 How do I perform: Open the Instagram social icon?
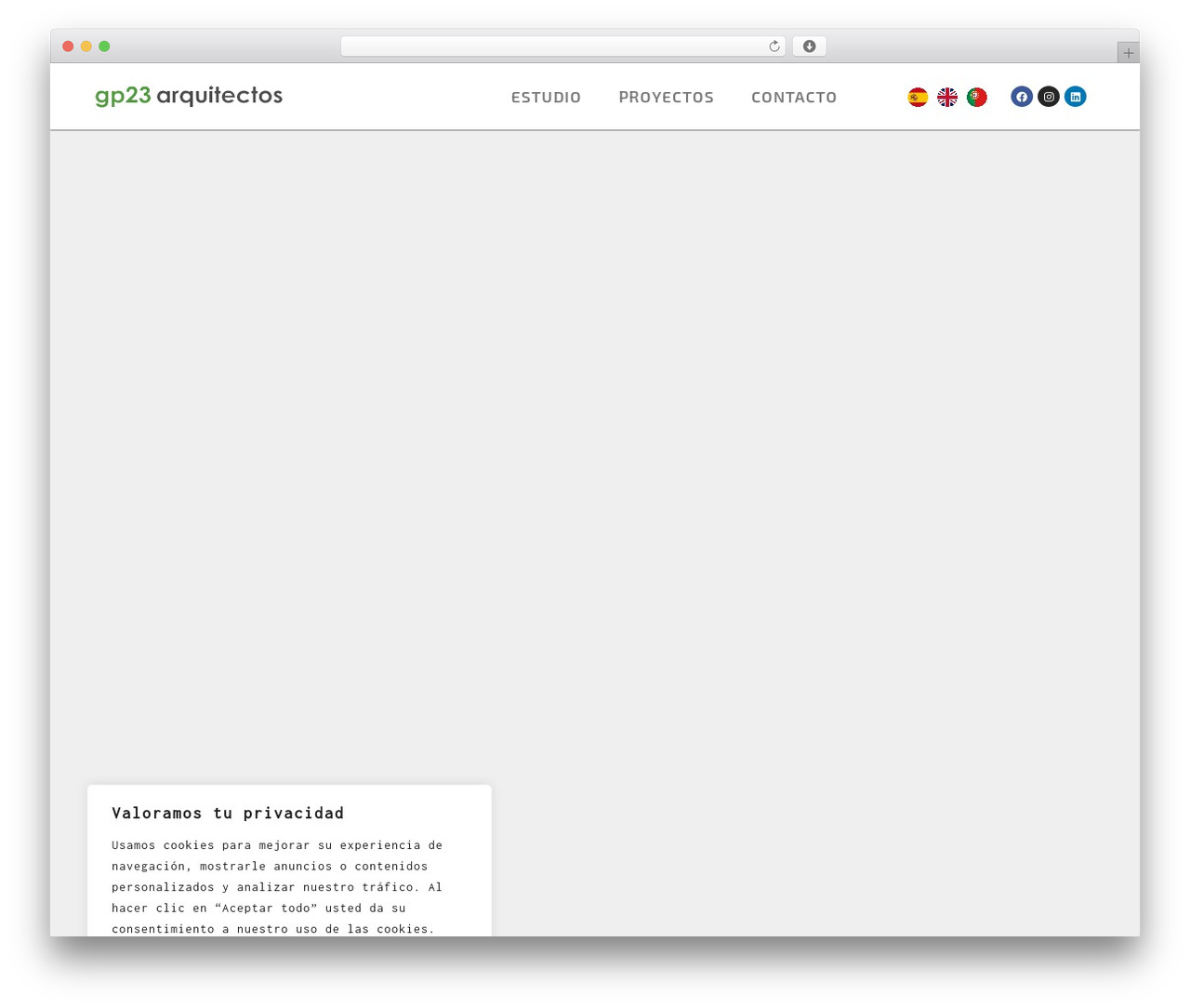coord(1049,97)
